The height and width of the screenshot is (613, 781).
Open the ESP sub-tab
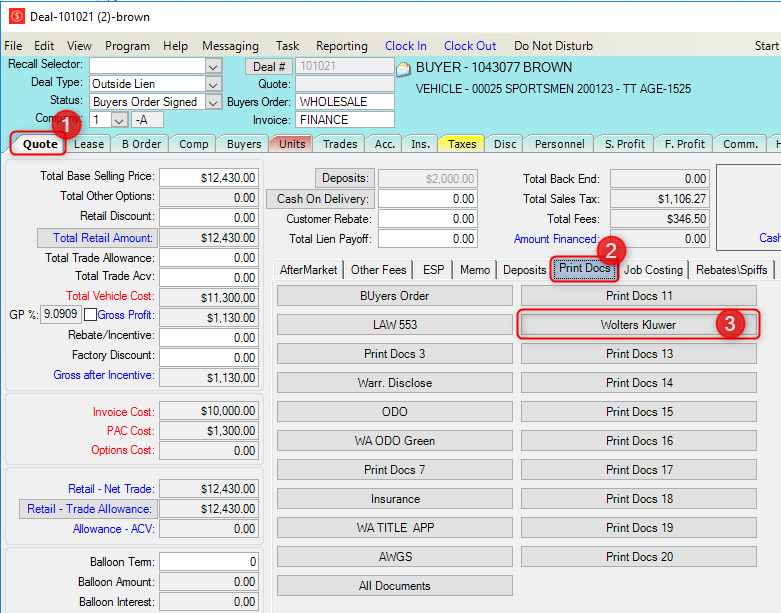[x=433, y=270]
